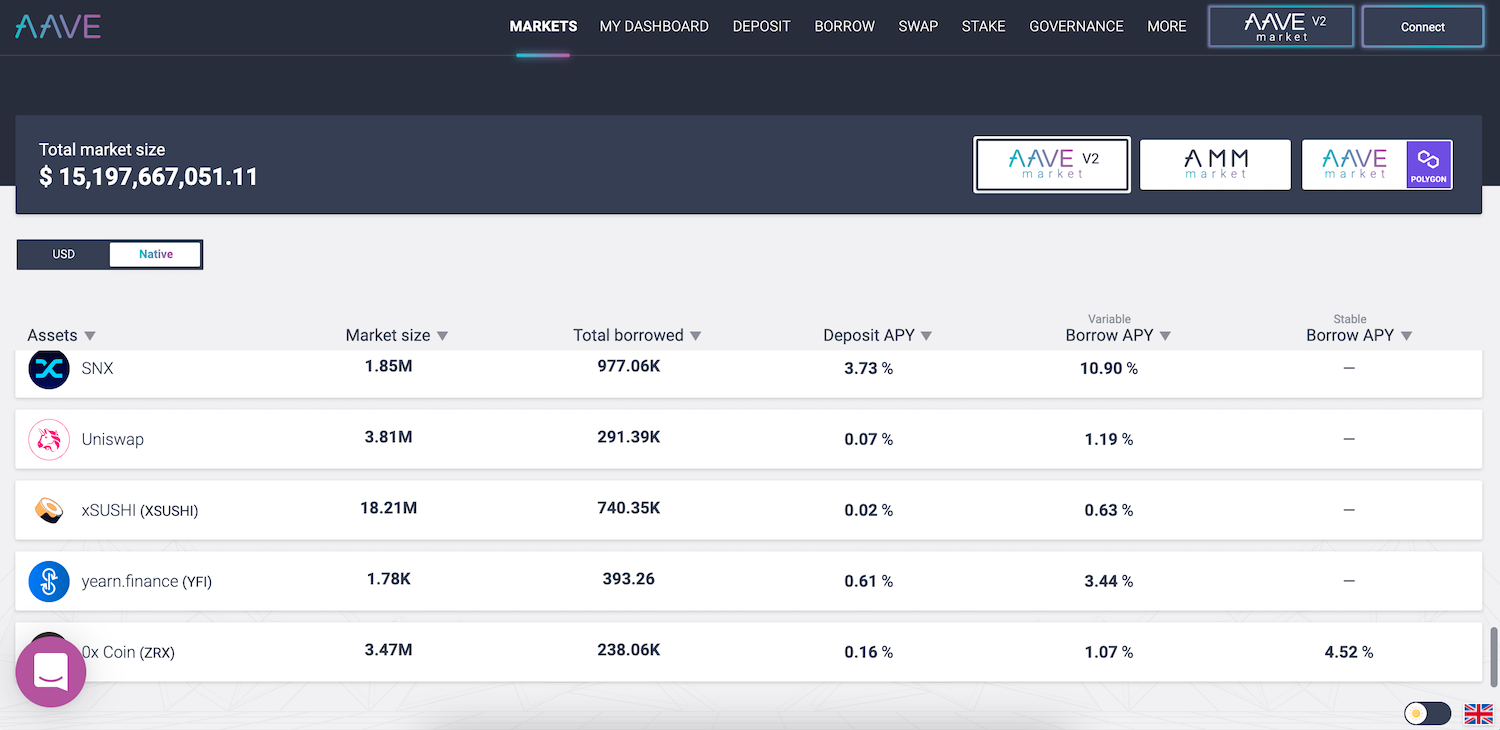Open the purple chat support bubble
Viewport: 1500px width, 730px height.
tap(51, 671)
